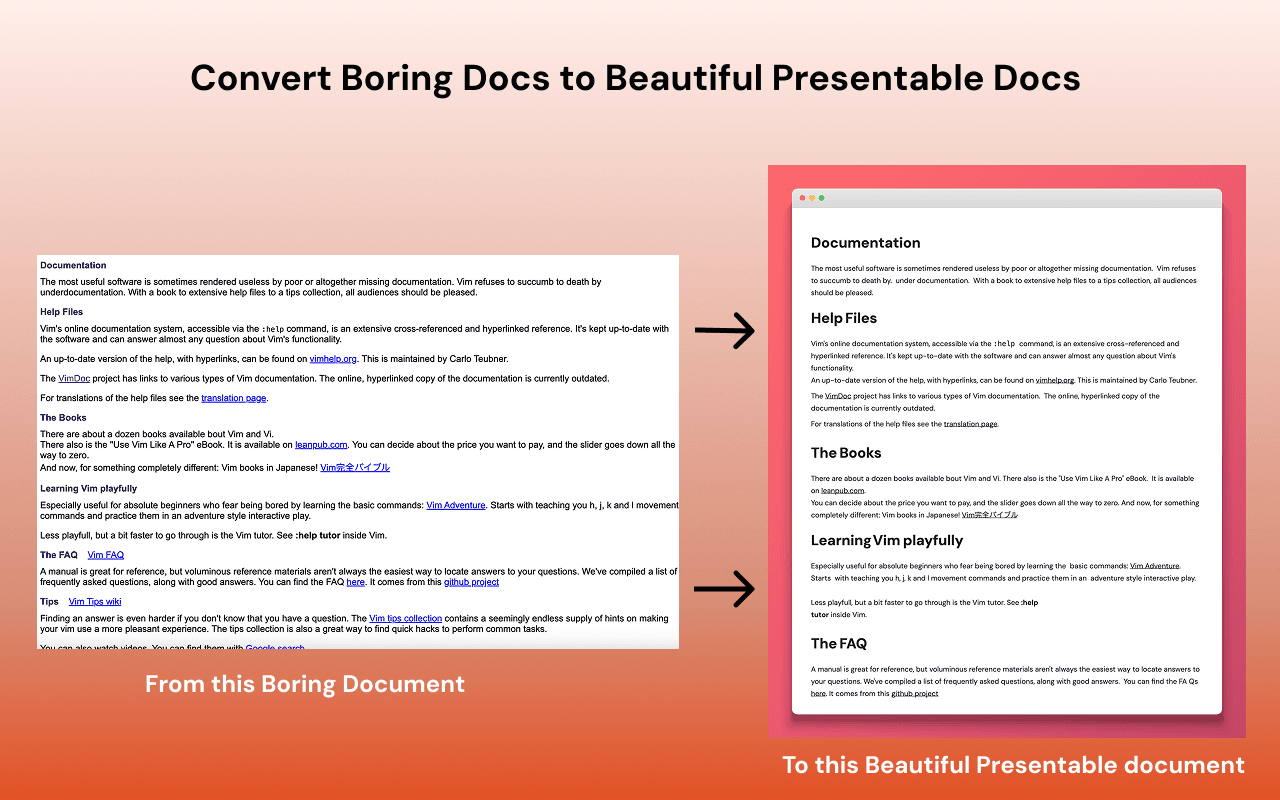Open the Google search link at the bottom

275,647
